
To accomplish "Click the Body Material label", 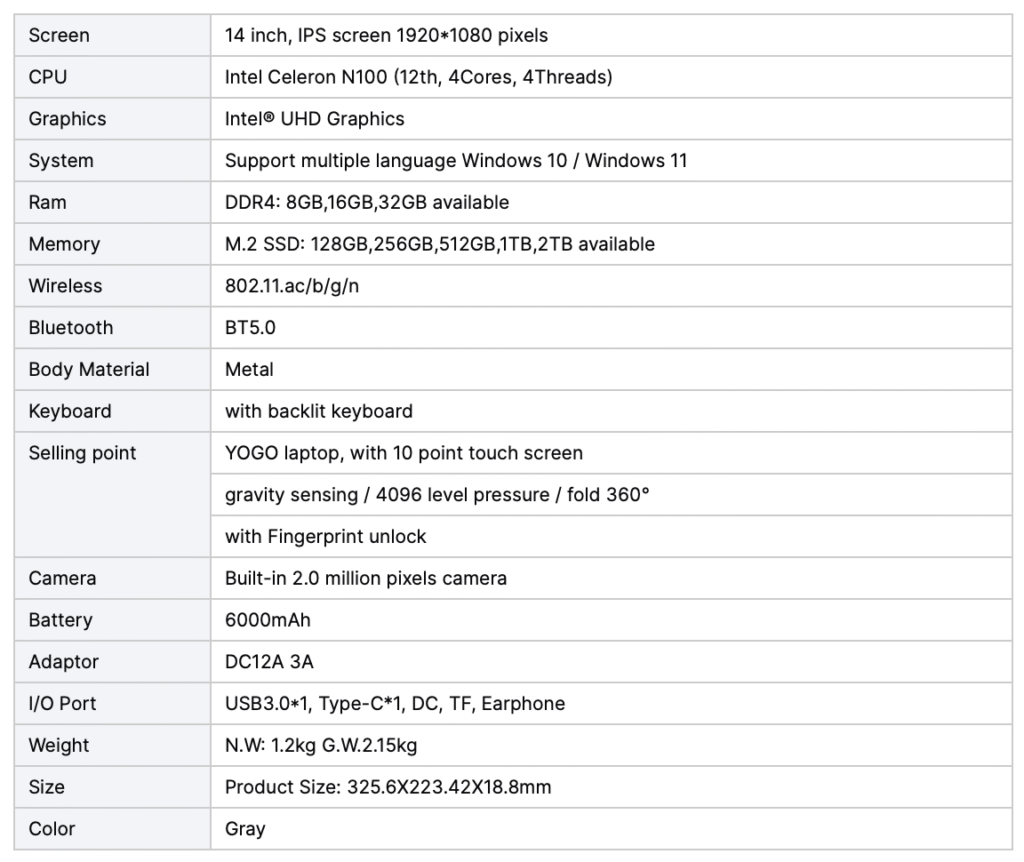I will point(89,370).
